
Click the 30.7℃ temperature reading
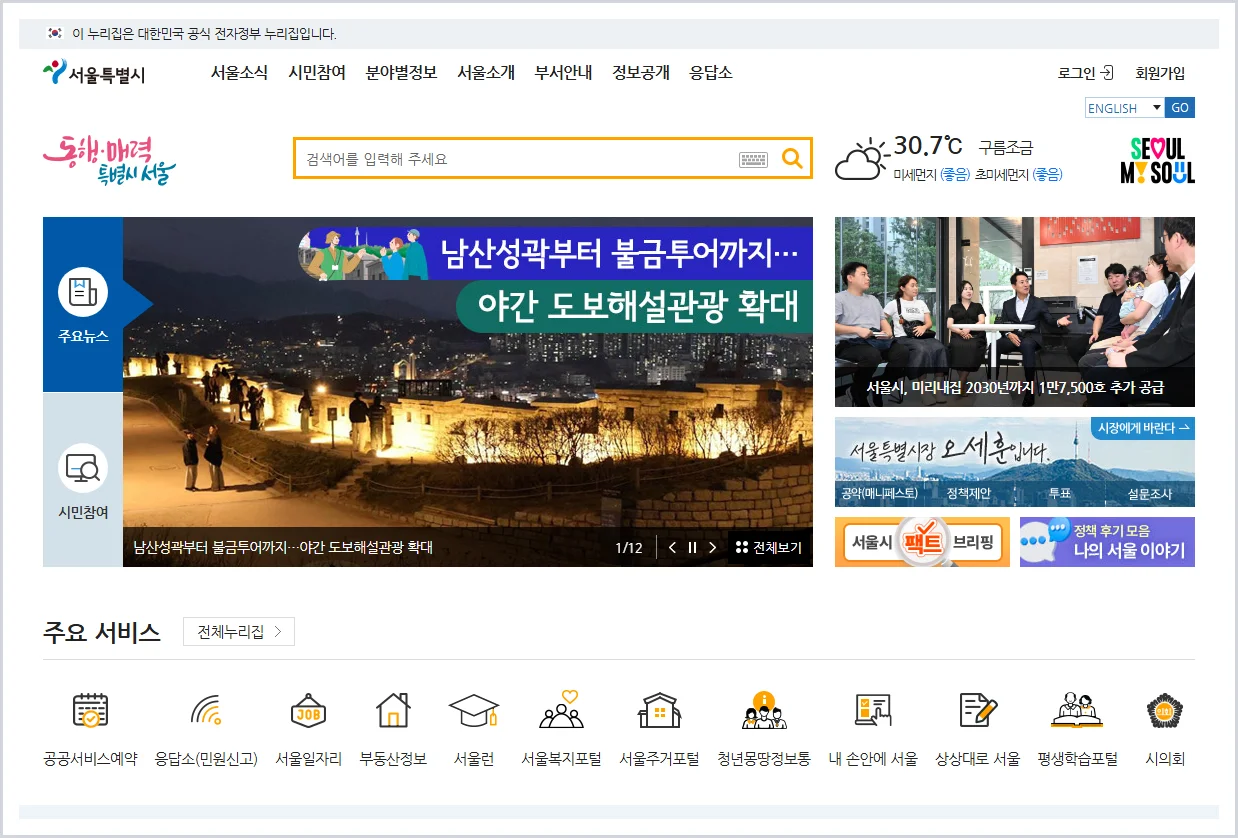(x=927, y=146)
